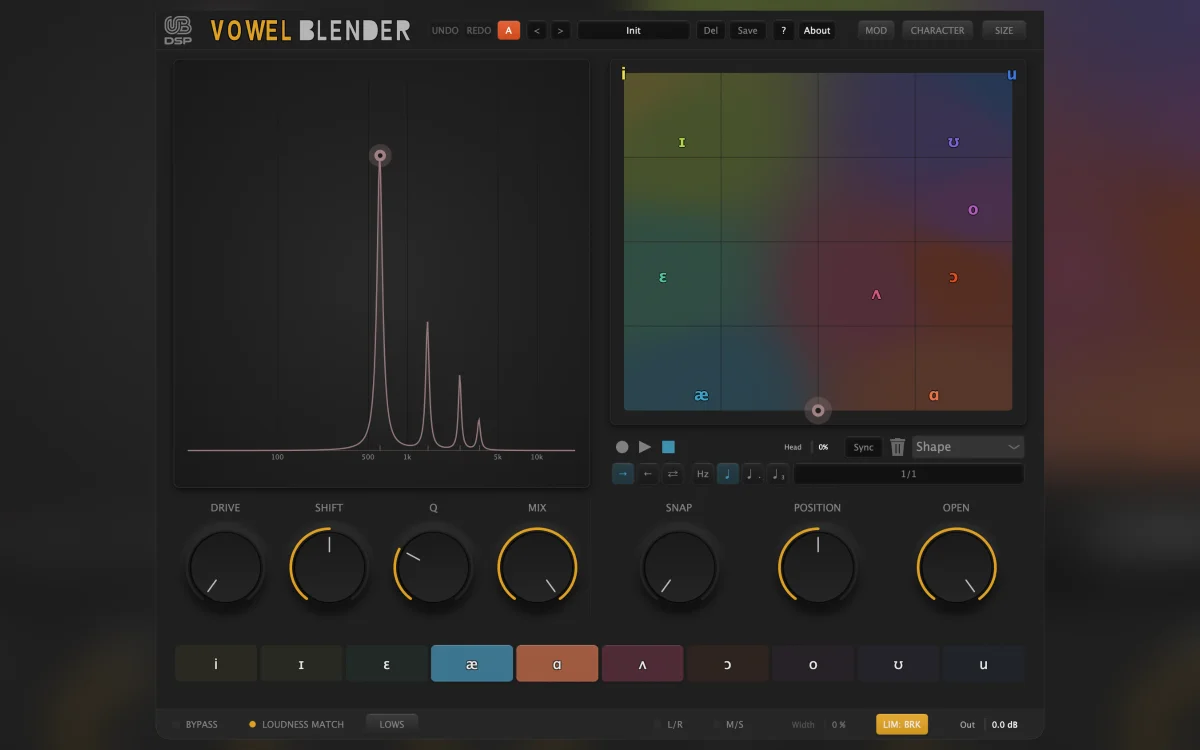Screen dimensions: 1200x750
Task: Toggle the ʌ vowel button in bottom row
Action: [x=642, y=664]
